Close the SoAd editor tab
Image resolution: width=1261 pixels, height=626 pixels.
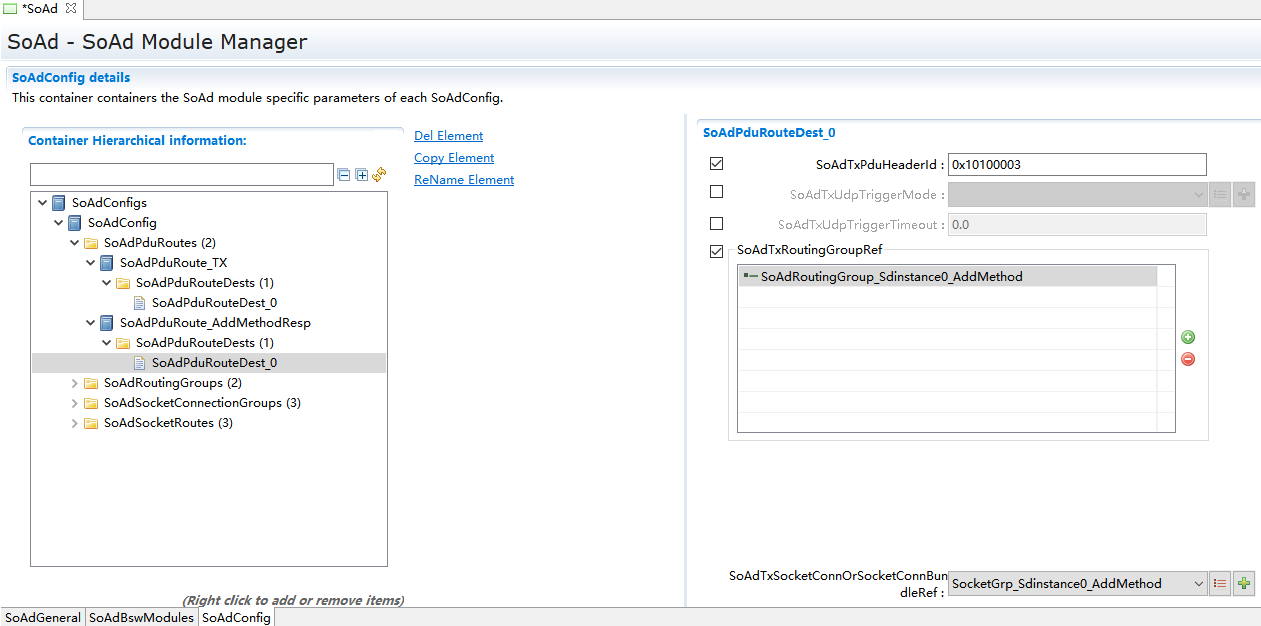point(71,9)
